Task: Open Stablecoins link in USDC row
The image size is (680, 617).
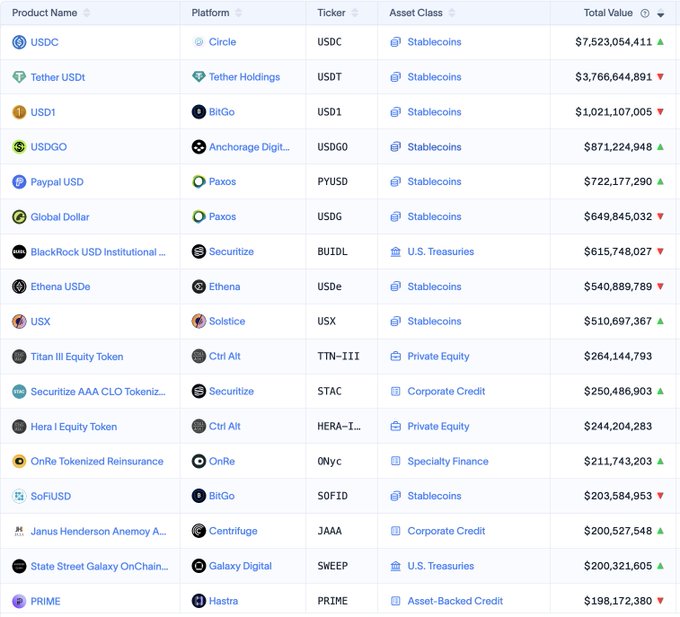Action: 434,42
